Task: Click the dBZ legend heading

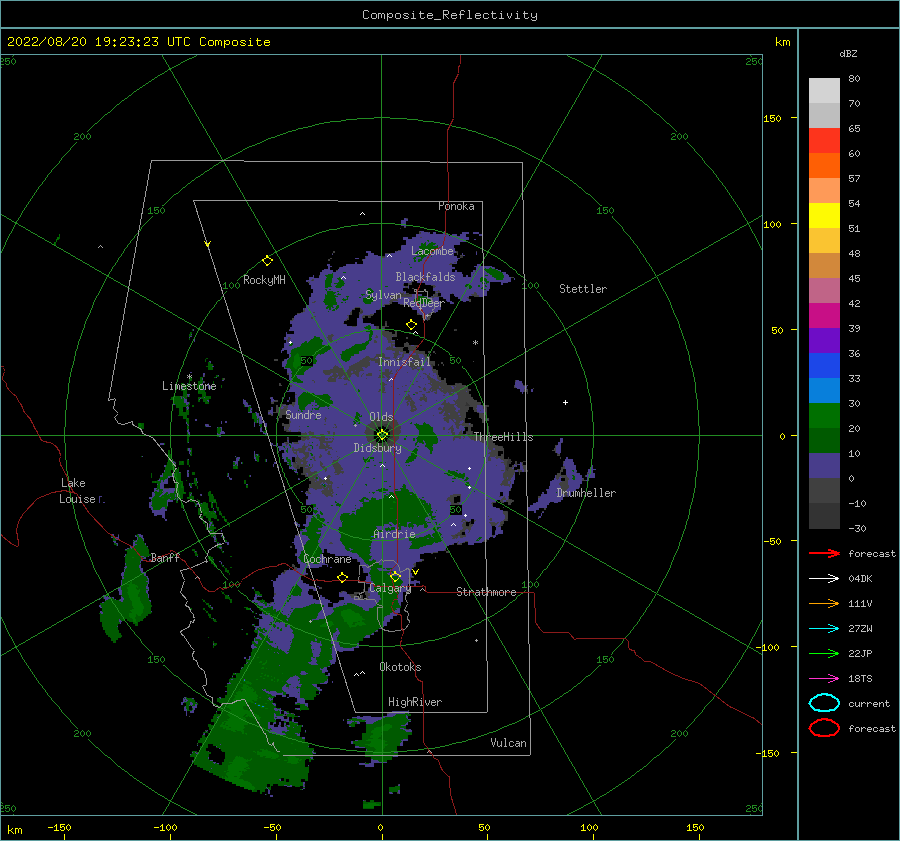Action: tap(848, 53)
